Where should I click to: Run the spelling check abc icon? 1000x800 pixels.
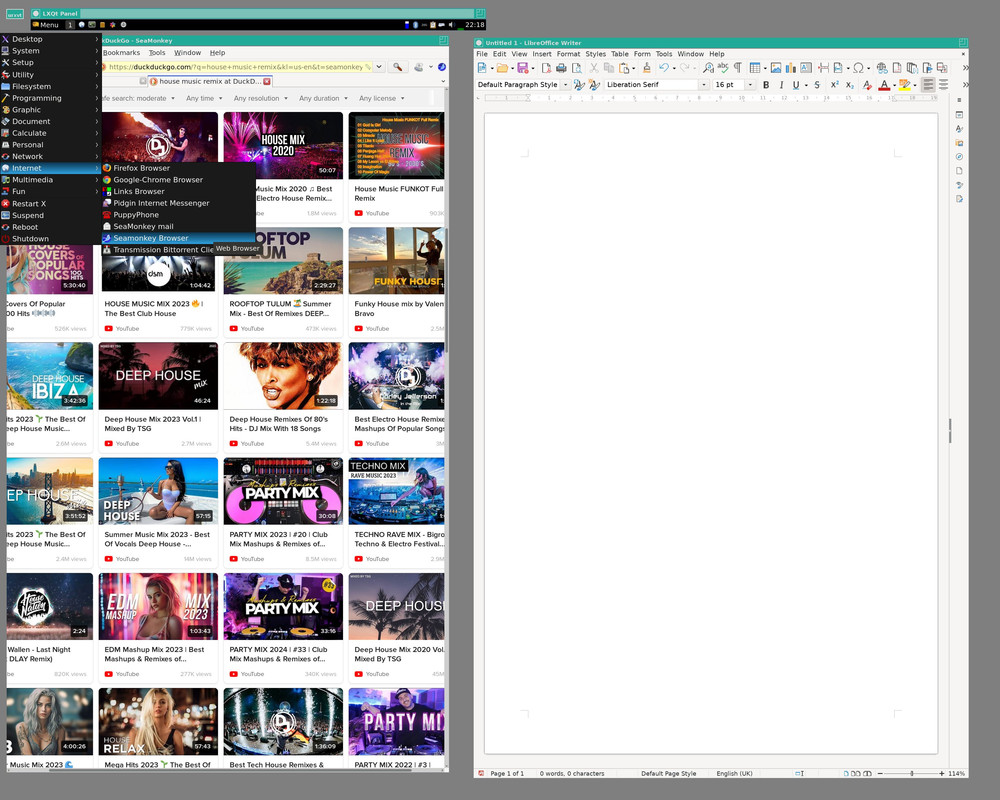click(723, 68)
